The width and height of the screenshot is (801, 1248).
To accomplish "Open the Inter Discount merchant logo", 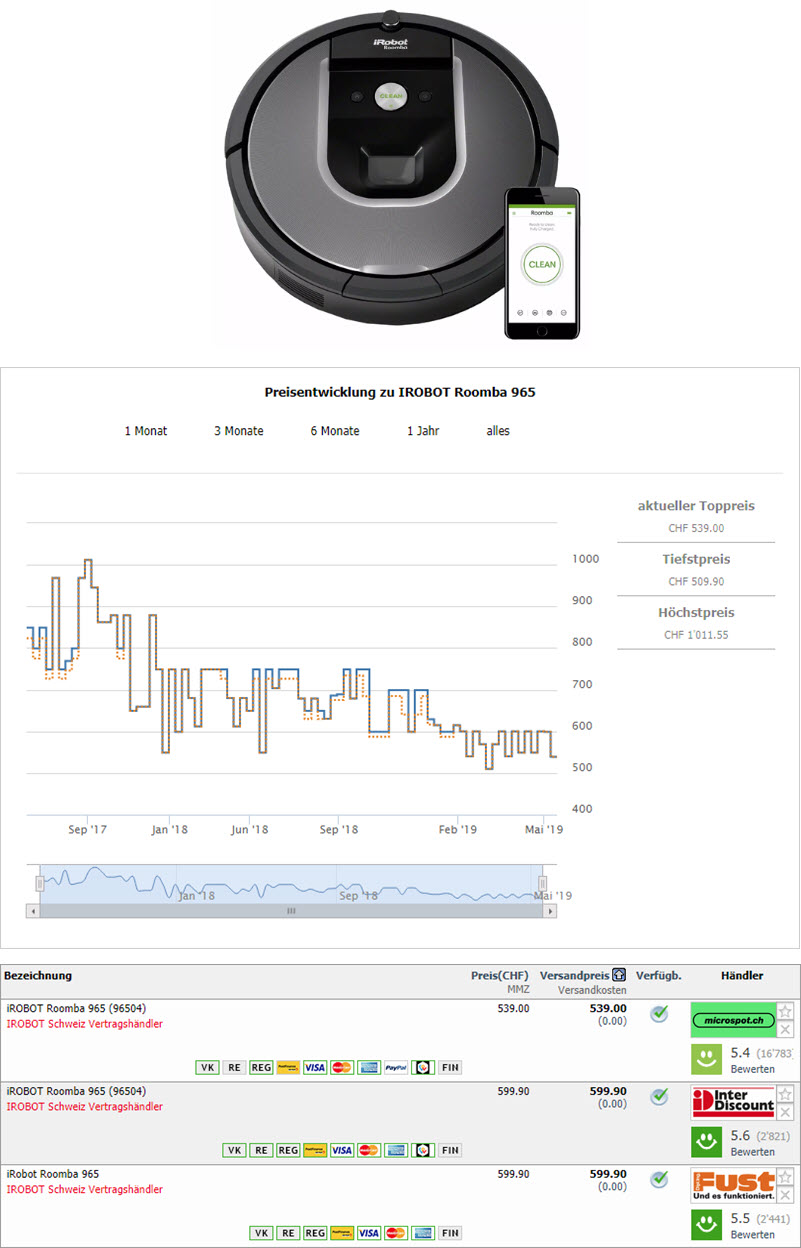I will [733, 1102].
